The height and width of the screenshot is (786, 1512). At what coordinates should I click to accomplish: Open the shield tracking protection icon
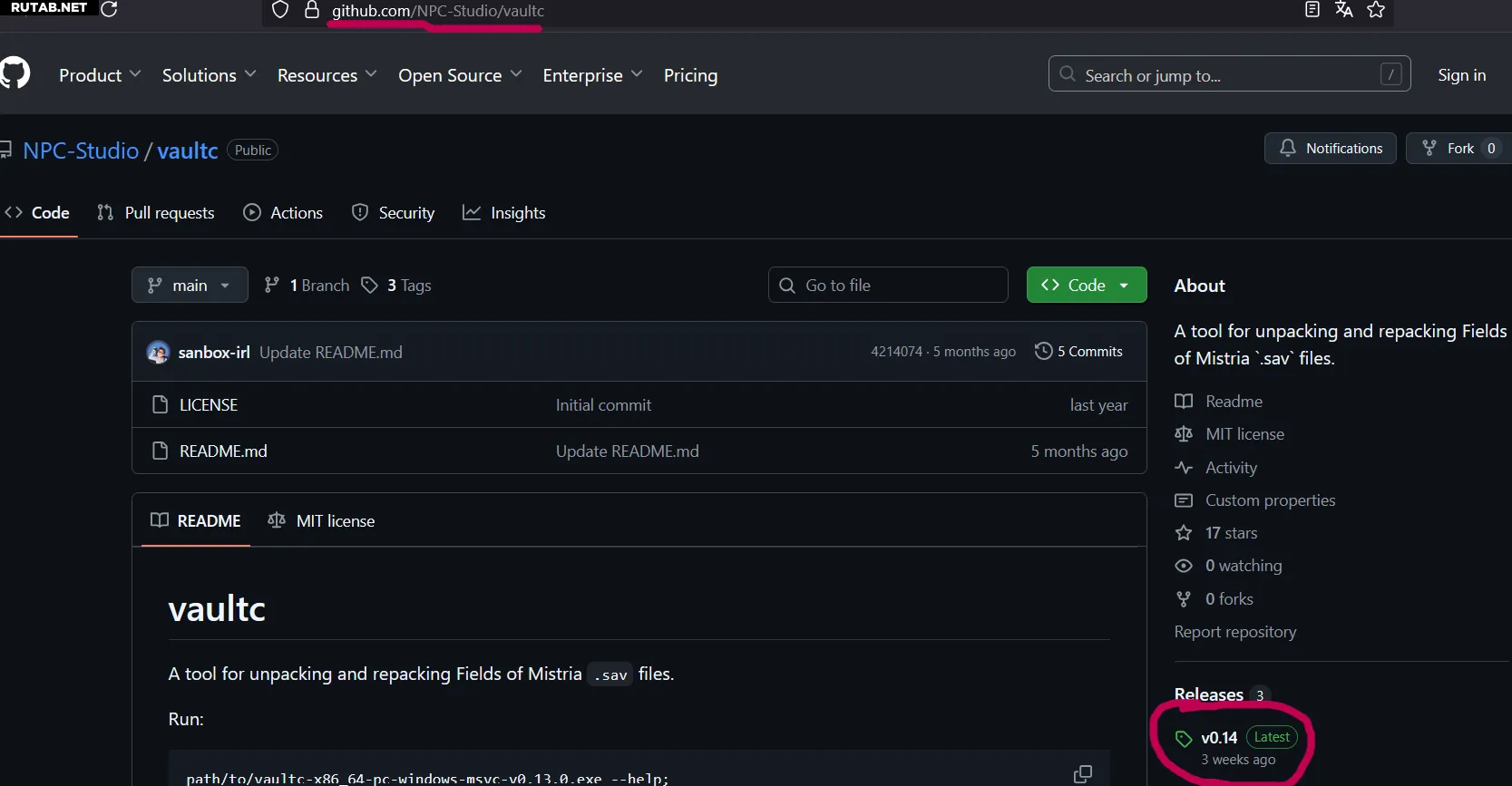click(280, 10)
